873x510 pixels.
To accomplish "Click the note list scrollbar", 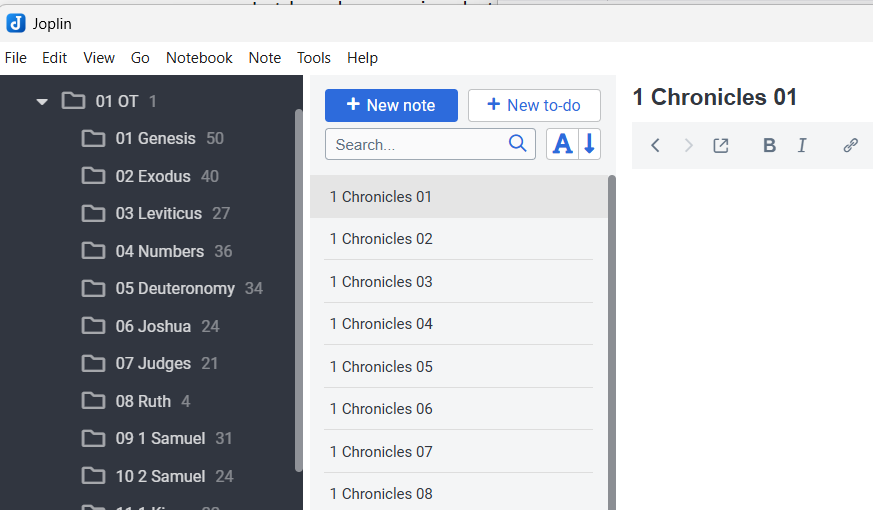I will (611, 340).
